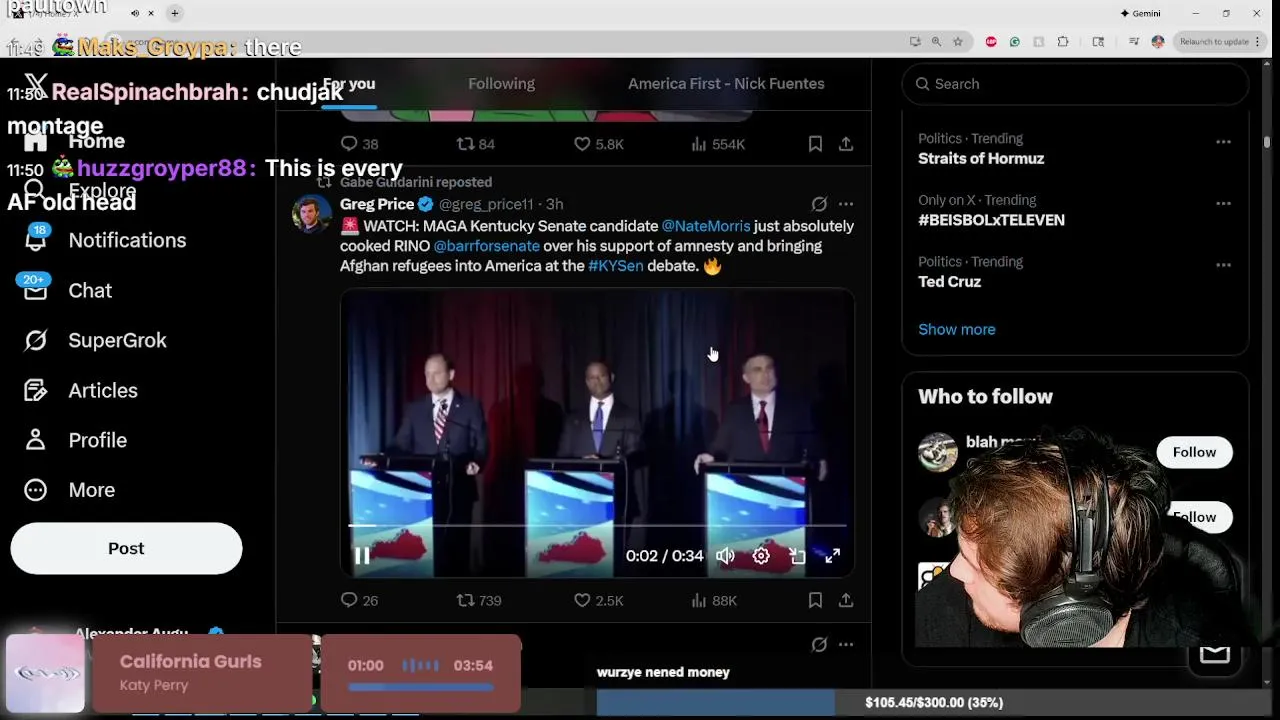Open more options on Greg Price post
The height and width of the screenshot is (720, 1280).
tap(846, 204)
